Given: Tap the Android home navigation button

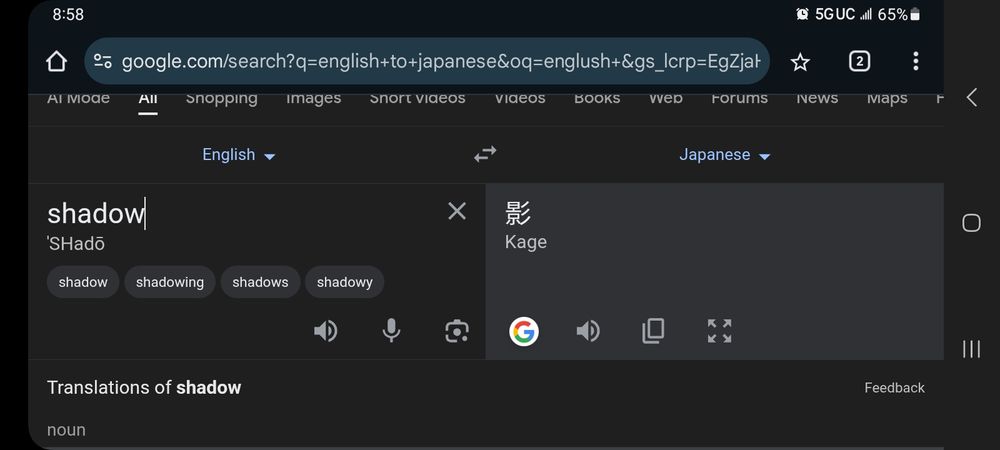Looking at the screenshot, I should (x=971, y=223).
